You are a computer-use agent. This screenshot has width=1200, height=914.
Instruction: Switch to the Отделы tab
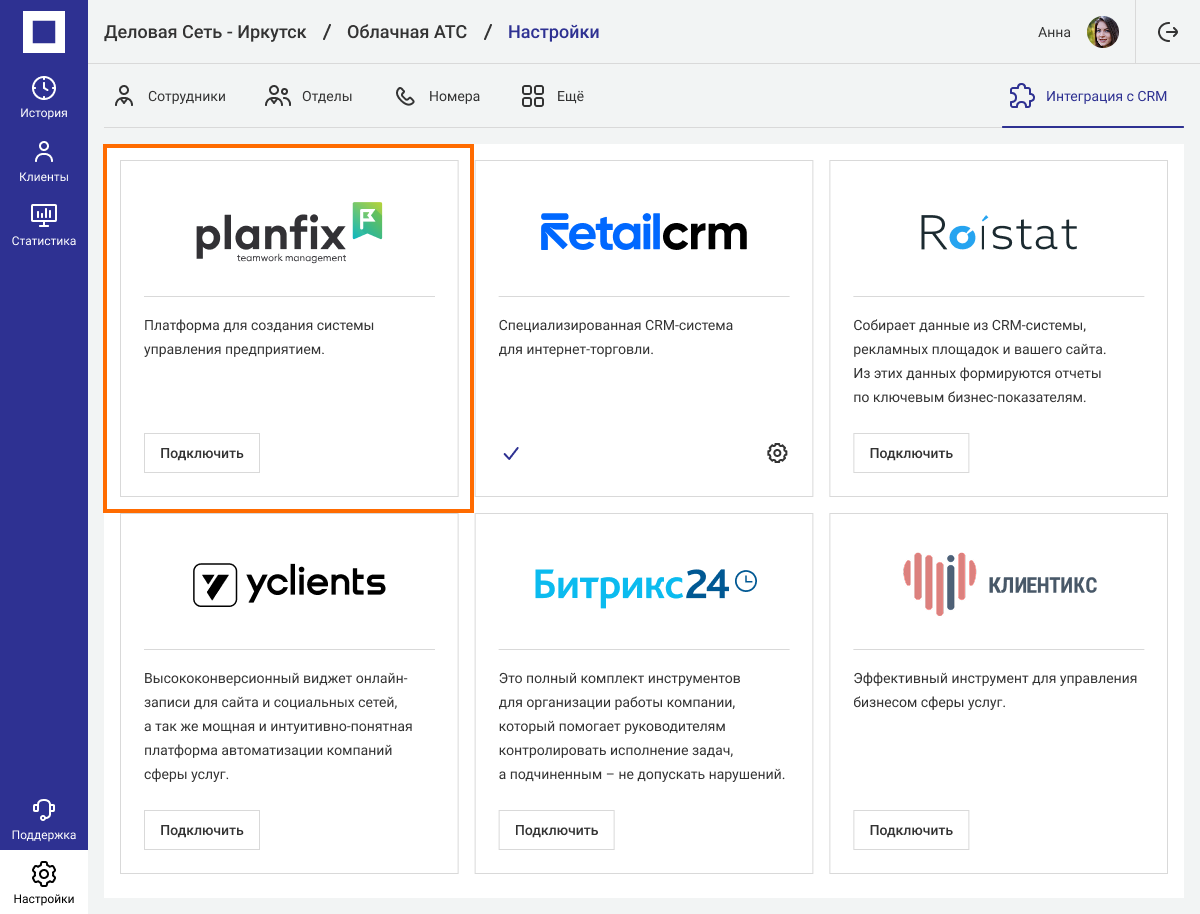(309, 97)
